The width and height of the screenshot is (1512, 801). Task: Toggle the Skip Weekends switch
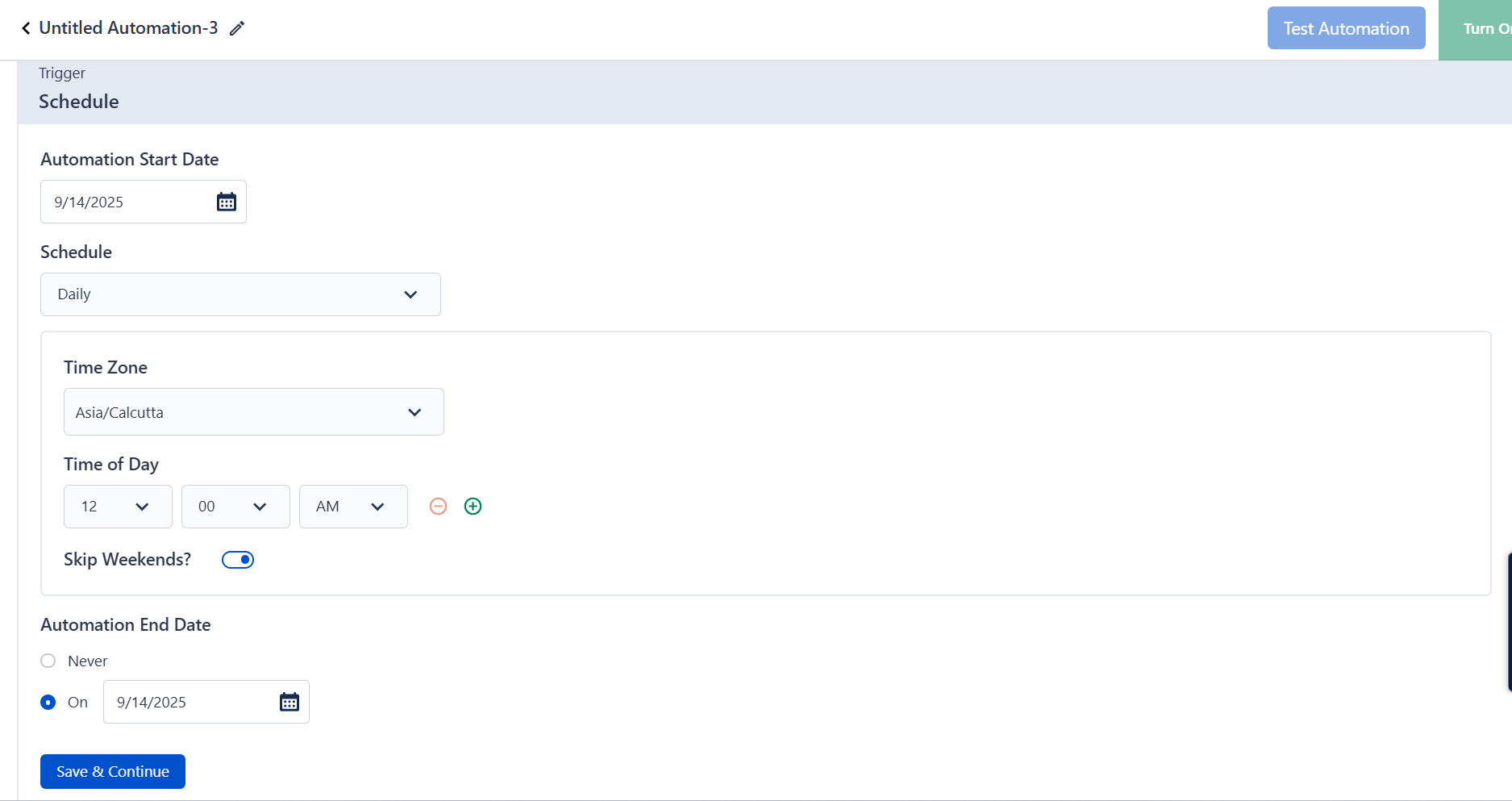238,560
